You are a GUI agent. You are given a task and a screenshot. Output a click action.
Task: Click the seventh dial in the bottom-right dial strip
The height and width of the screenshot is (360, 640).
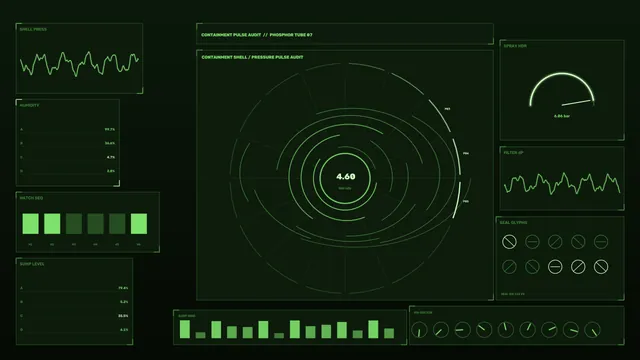point(549,330)
